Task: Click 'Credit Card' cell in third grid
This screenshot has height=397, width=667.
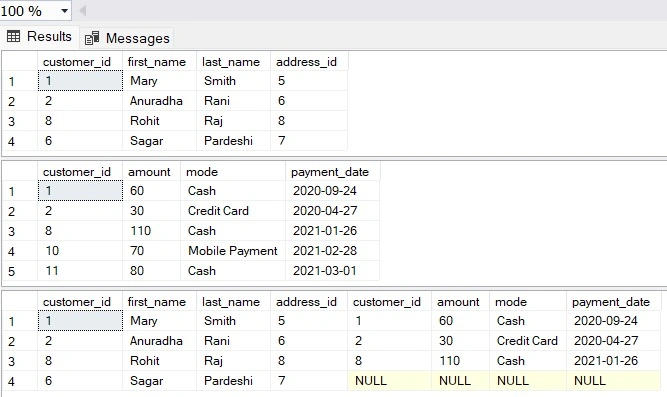Action: click(528, 341)
